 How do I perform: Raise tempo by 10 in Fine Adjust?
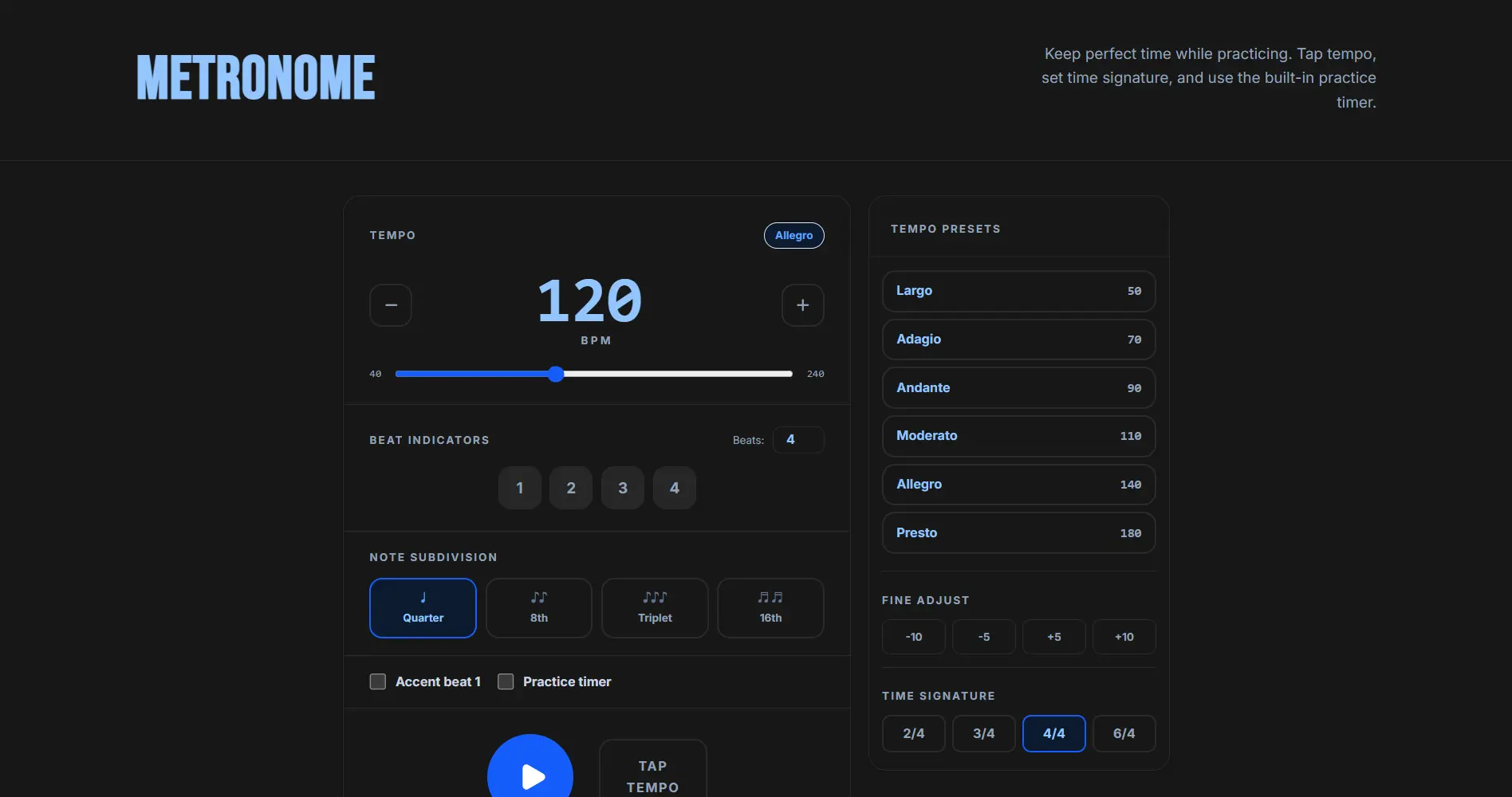point(1124,637)
